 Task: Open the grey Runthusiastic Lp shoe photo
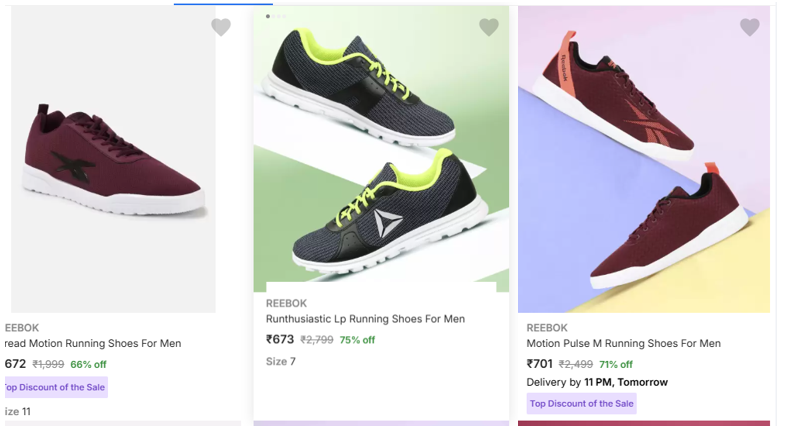click(x=380, y=150)
